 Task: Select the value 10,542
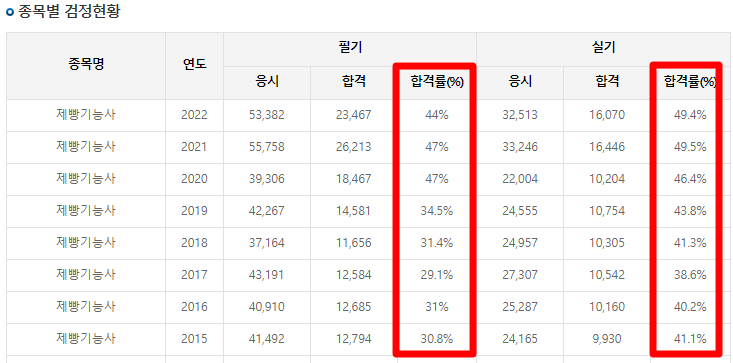pyautogui.click(x=607, y=275)
